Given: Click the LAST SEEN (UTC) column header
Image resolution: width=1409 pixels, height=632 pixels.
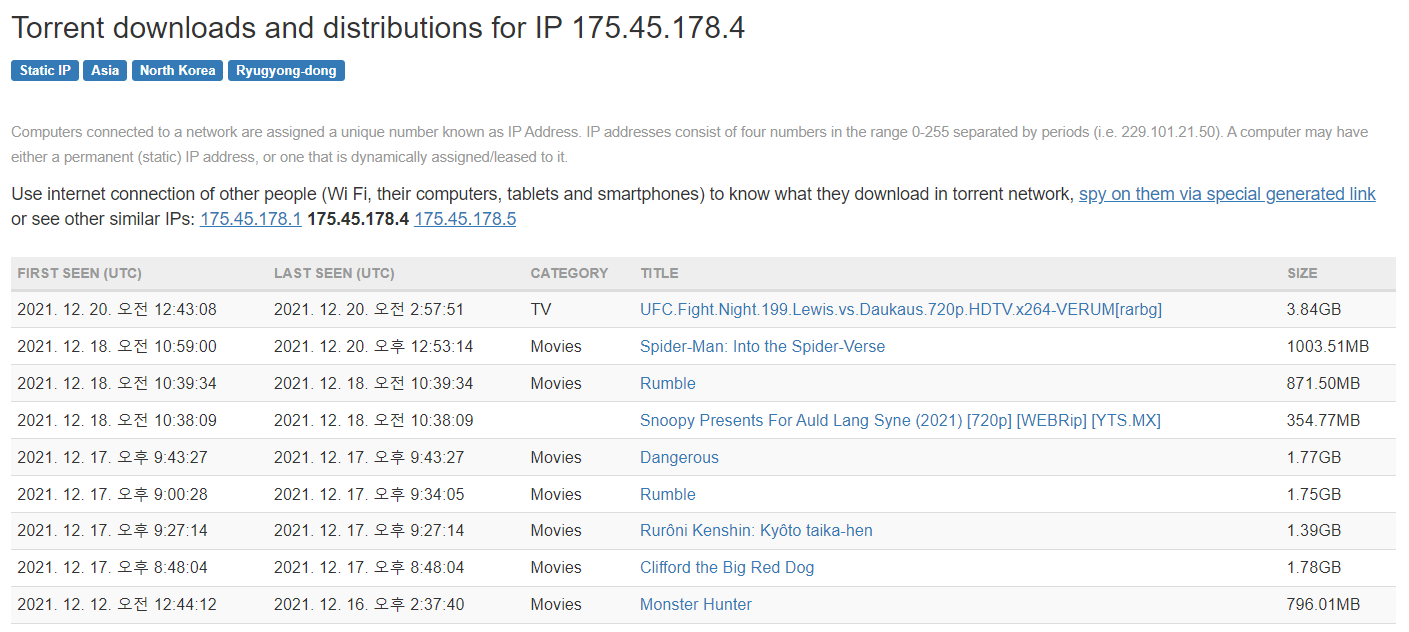Looking at the screenshot, I should (x=334, y=273).
